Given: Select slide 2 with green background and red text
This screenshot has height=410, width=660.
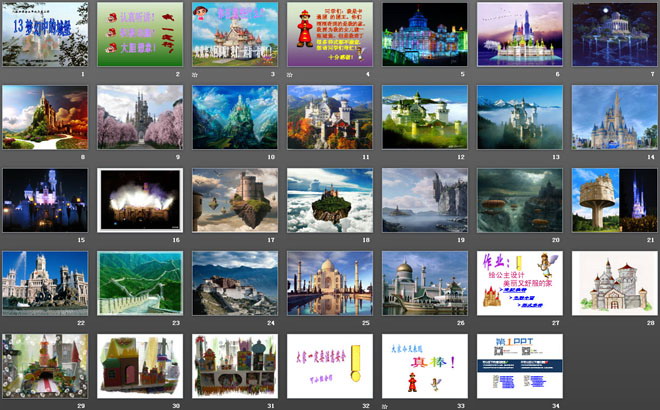Looking at the screenshot, I should tap(140, 34).
